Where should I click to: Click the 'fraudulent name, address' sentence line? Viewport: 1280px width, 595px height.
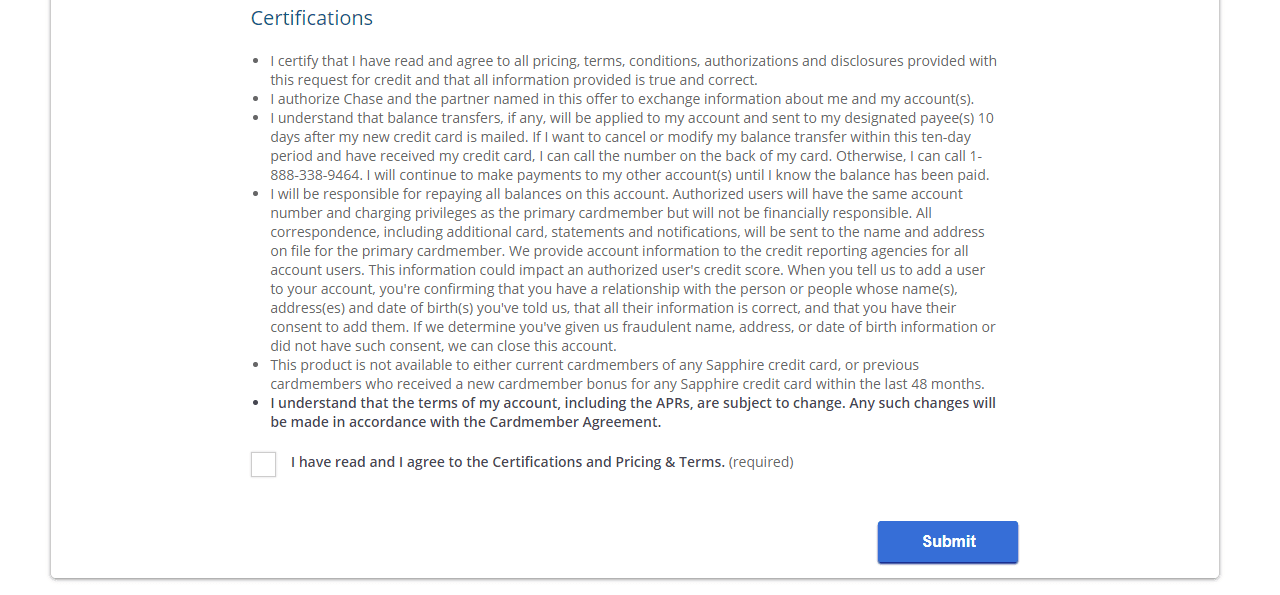point(633,327)
